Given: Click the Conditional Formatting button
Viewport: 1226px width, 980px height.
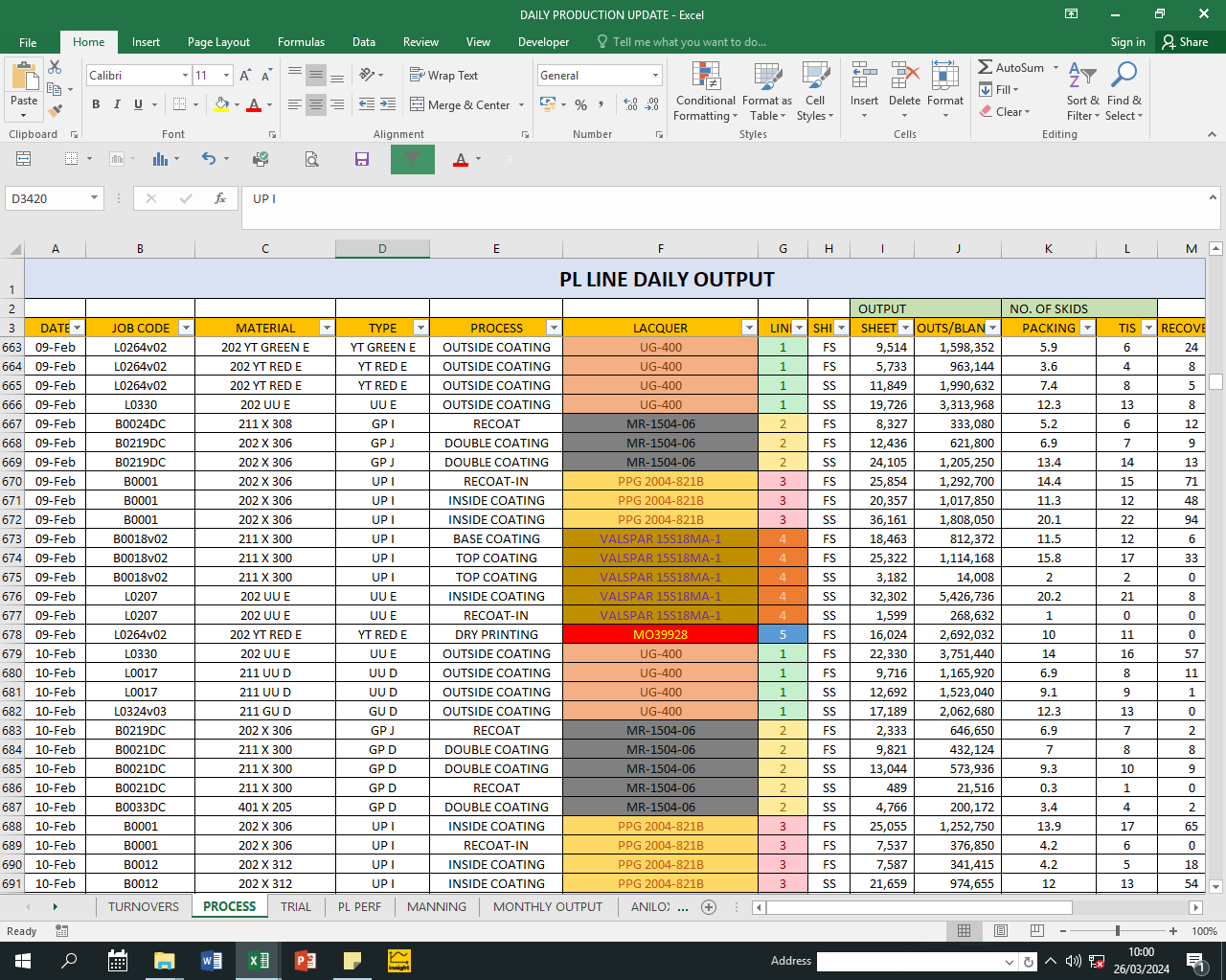Looking at the screenshot, I should point(706,92).
